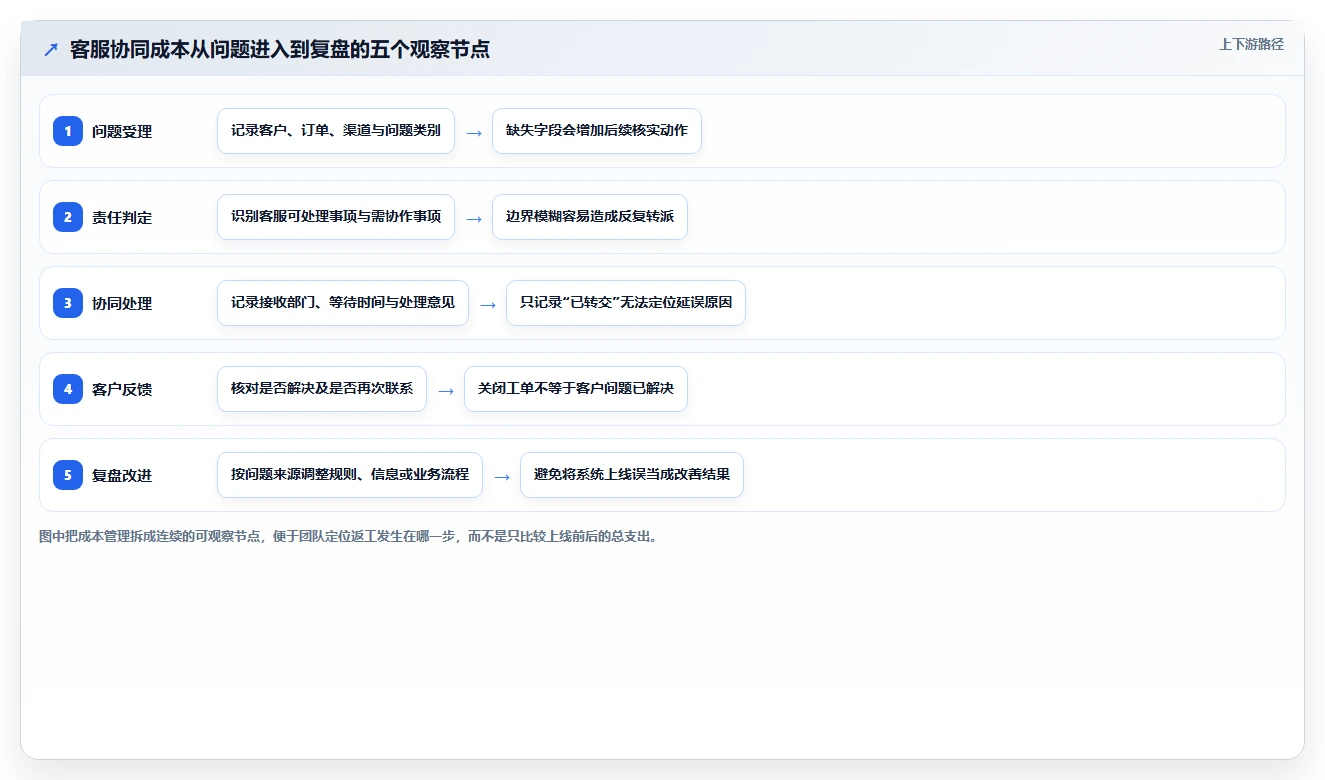Viewport: 1325px width, 780px height.
Task: Click the step number 2 badge
Action: (x=68, y=217)
